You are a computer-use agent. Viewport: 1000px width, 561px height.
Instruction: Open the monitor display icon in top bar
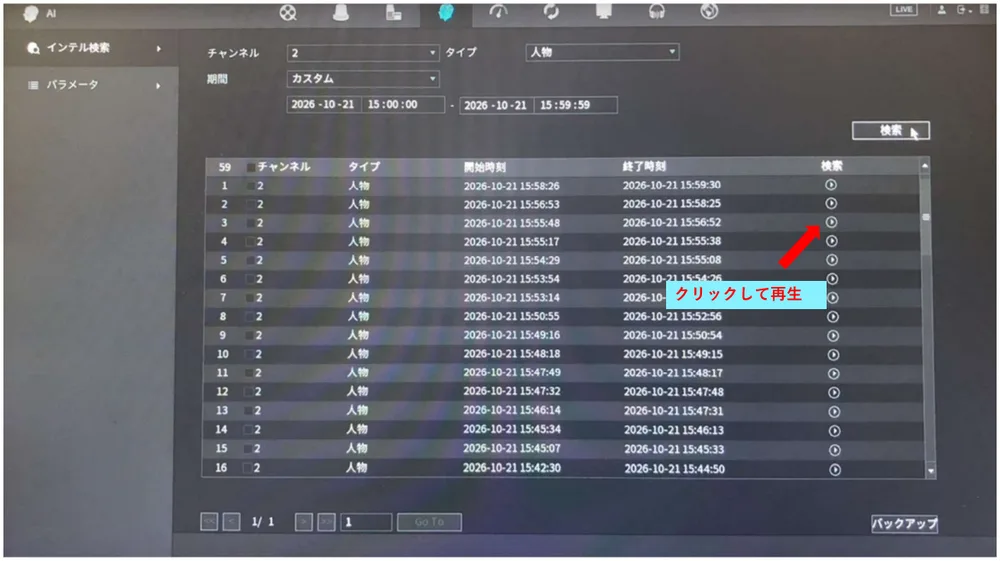coord(603,13)
